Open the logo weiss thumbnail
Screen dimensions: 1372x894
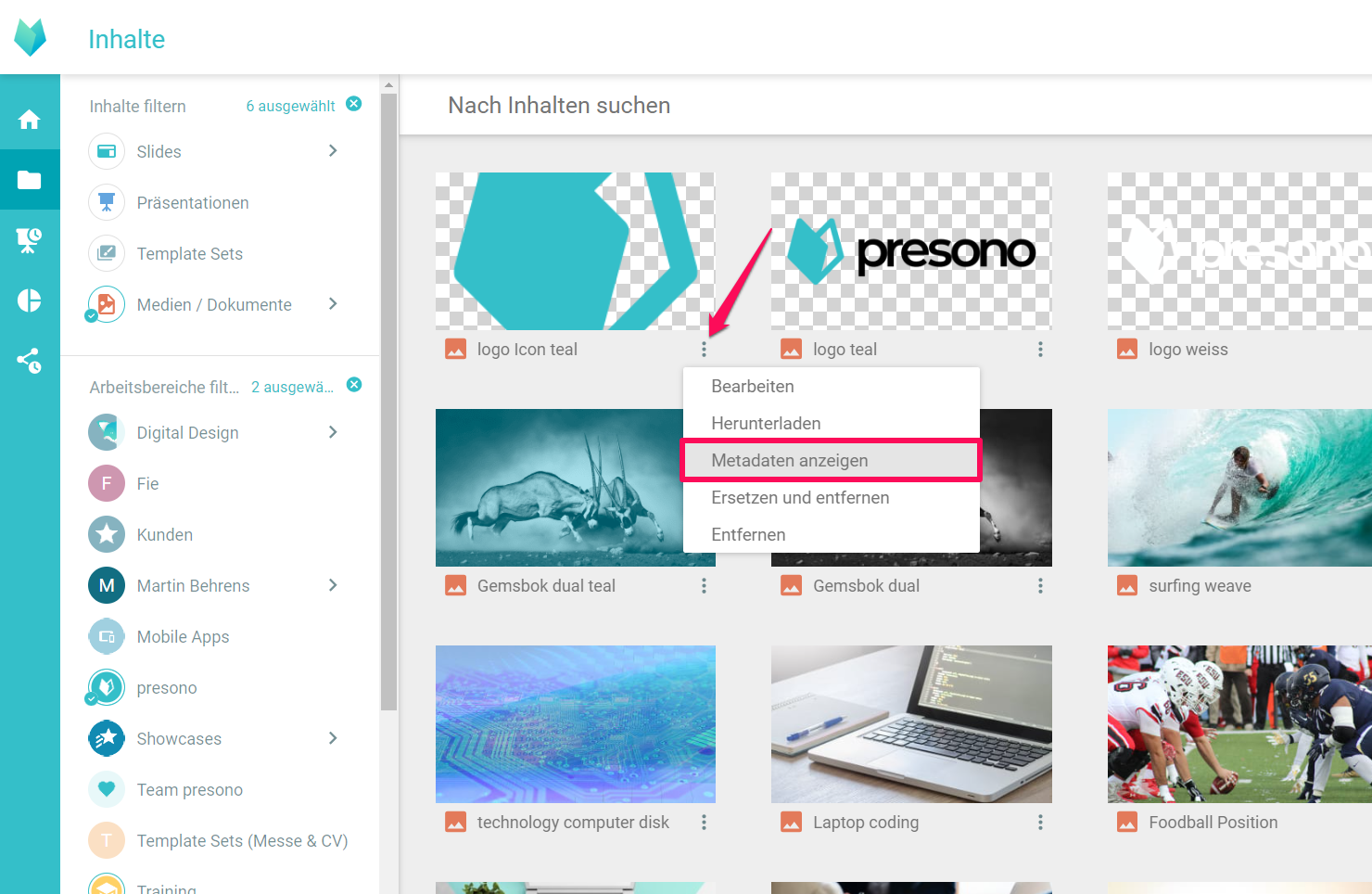[1239, 251]
